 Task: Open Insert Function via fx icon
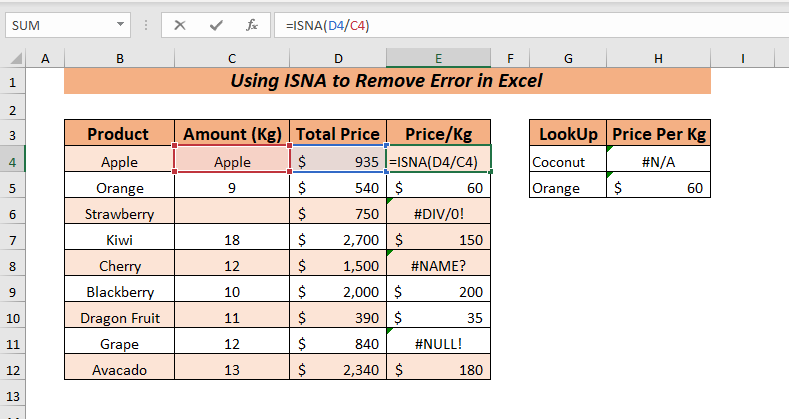(x=252, y=25)
